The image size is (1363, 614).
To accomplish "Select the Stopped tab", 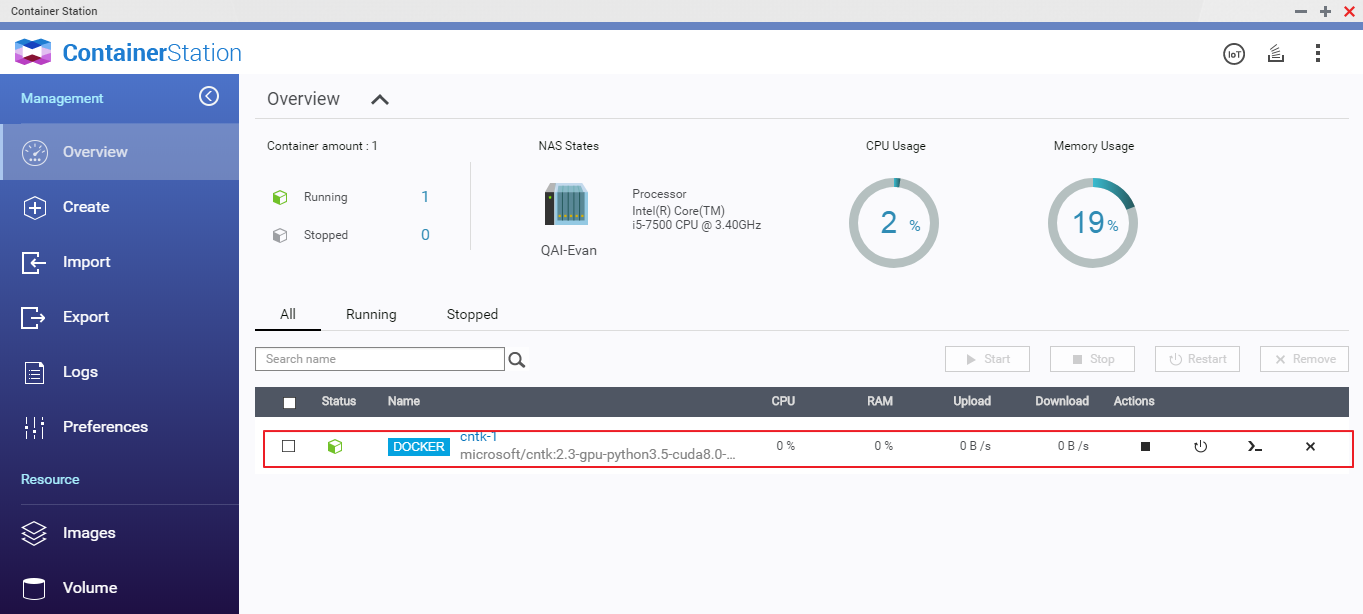I will pyautogui.click(x=471, y=314).
